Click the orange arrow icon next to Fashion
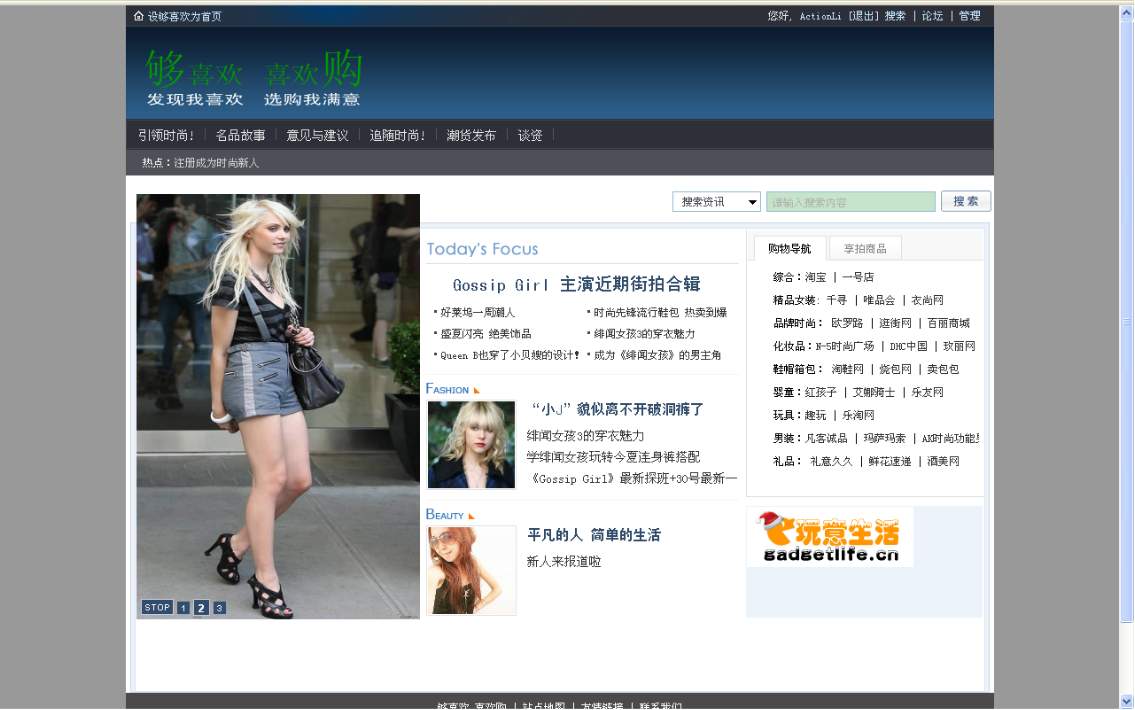 coord(476,391)
